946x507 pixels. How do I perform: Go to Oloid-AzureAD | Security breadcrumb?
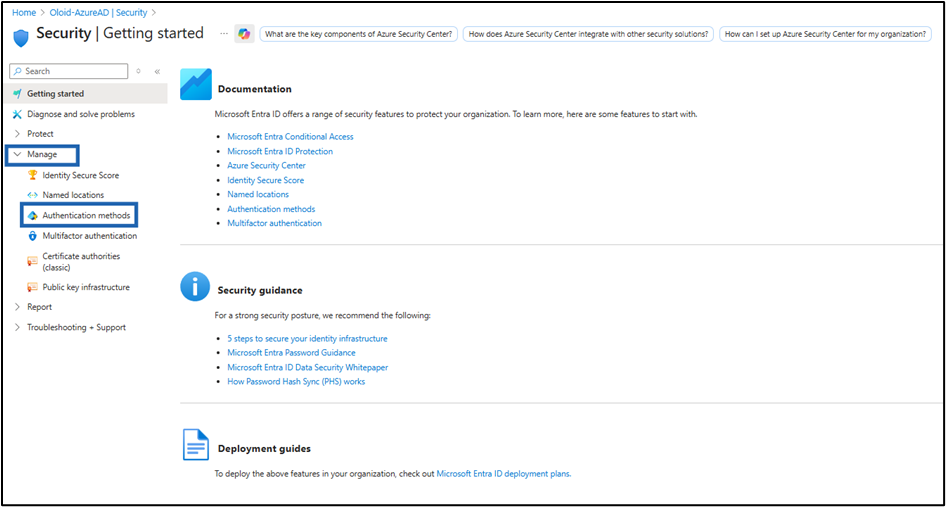98,12
